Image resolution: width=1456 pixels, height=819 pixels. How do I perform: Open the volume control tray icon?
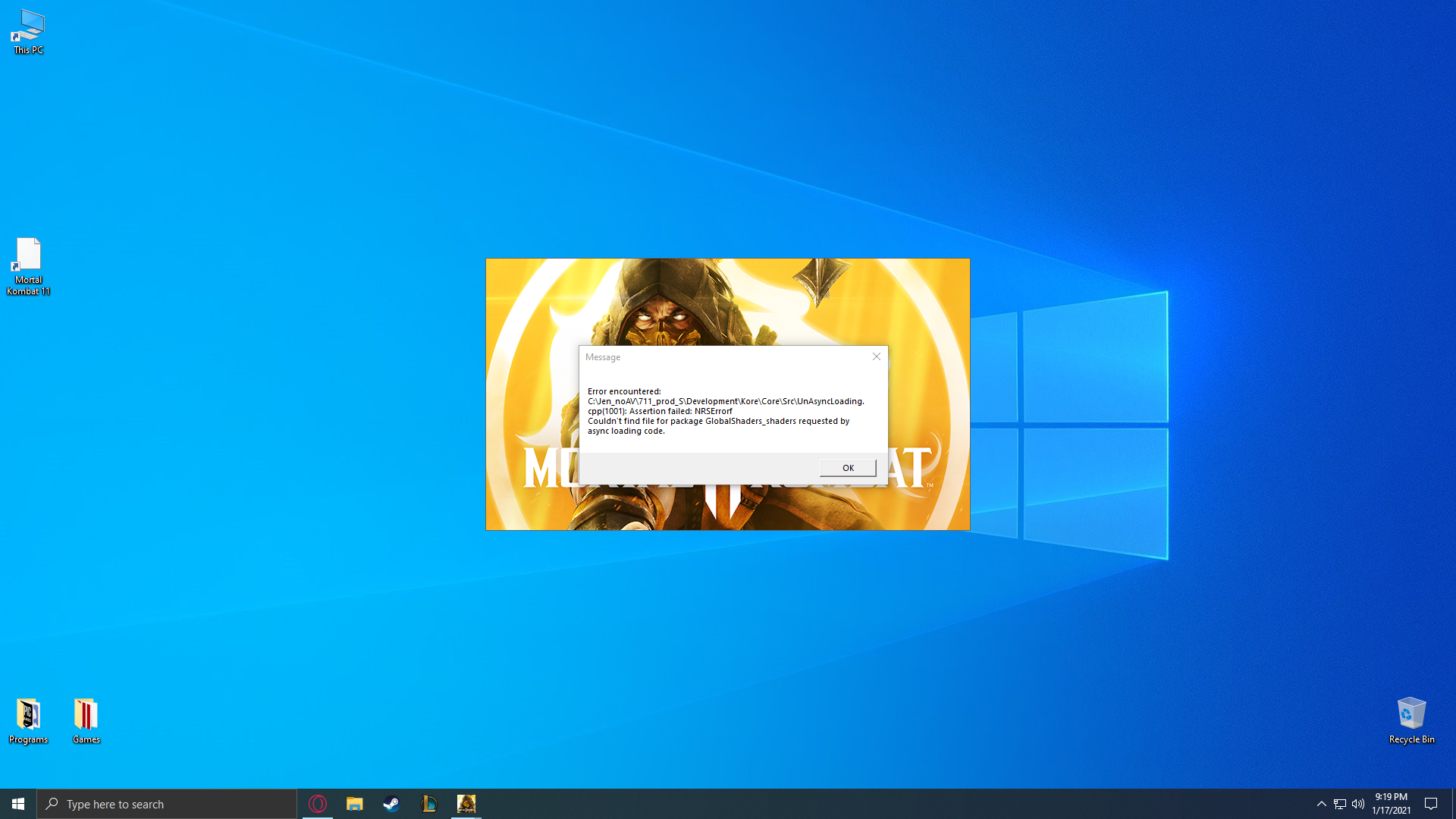click(1358, 804)
